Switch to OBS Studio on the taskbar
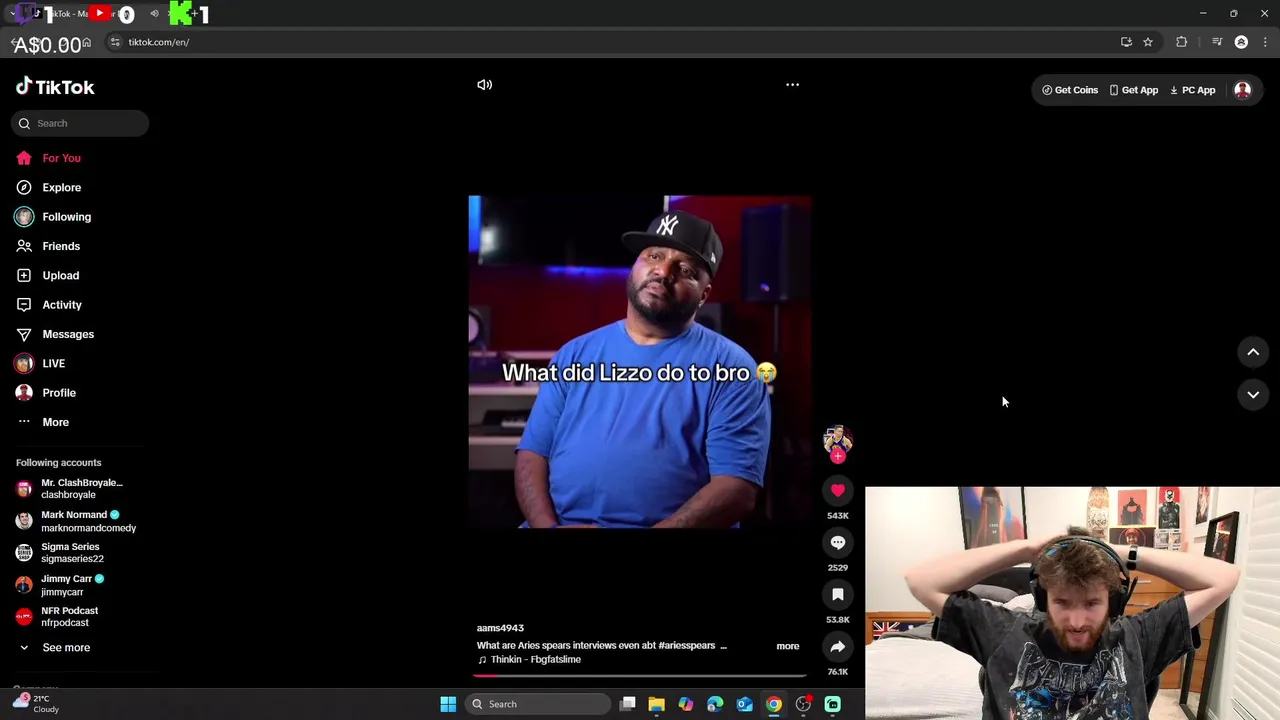Image resolution: width=1280 pixels, height=720 pixels. coord(803,704)
